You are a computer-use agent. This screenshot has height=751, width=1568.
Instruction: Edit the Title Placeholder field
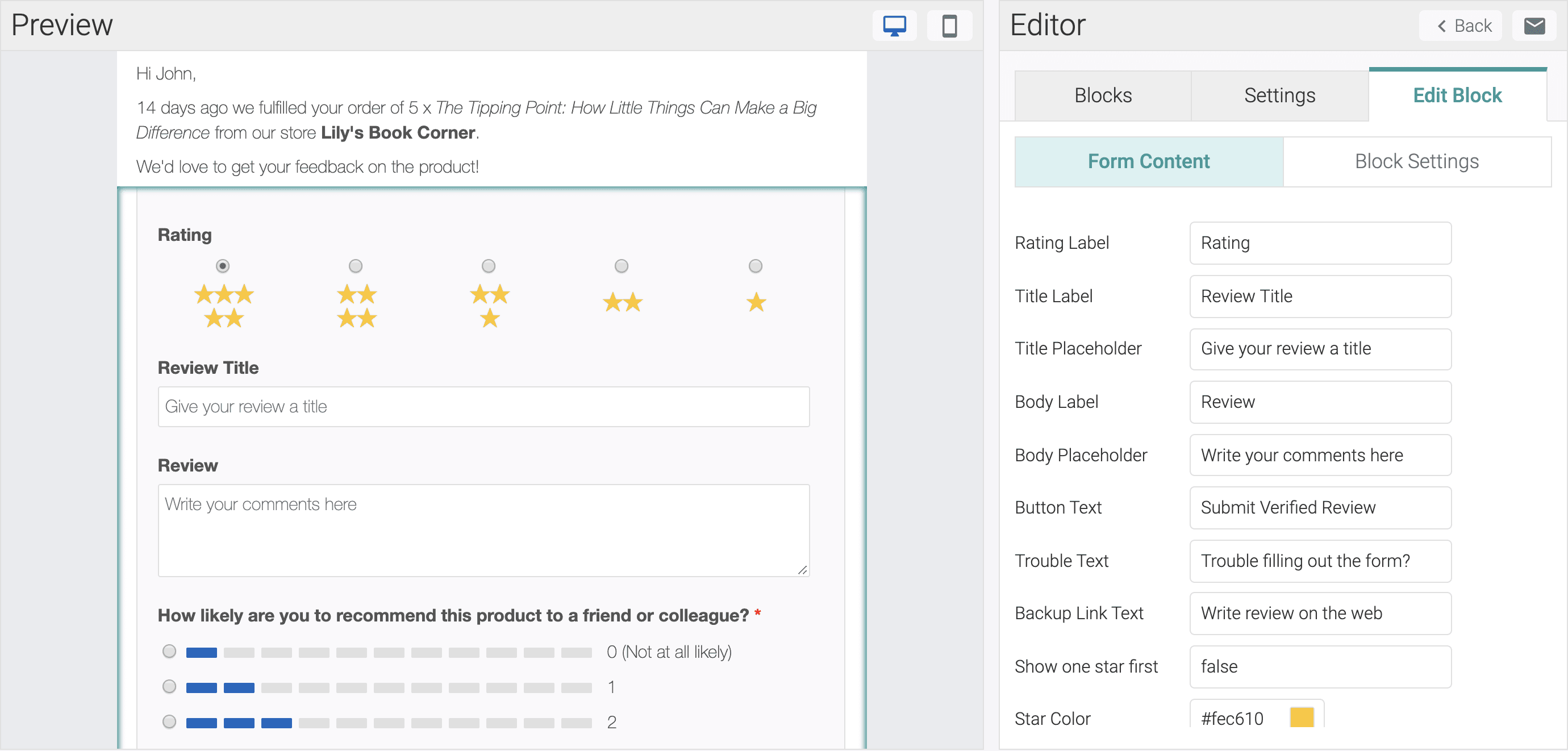1320,349
